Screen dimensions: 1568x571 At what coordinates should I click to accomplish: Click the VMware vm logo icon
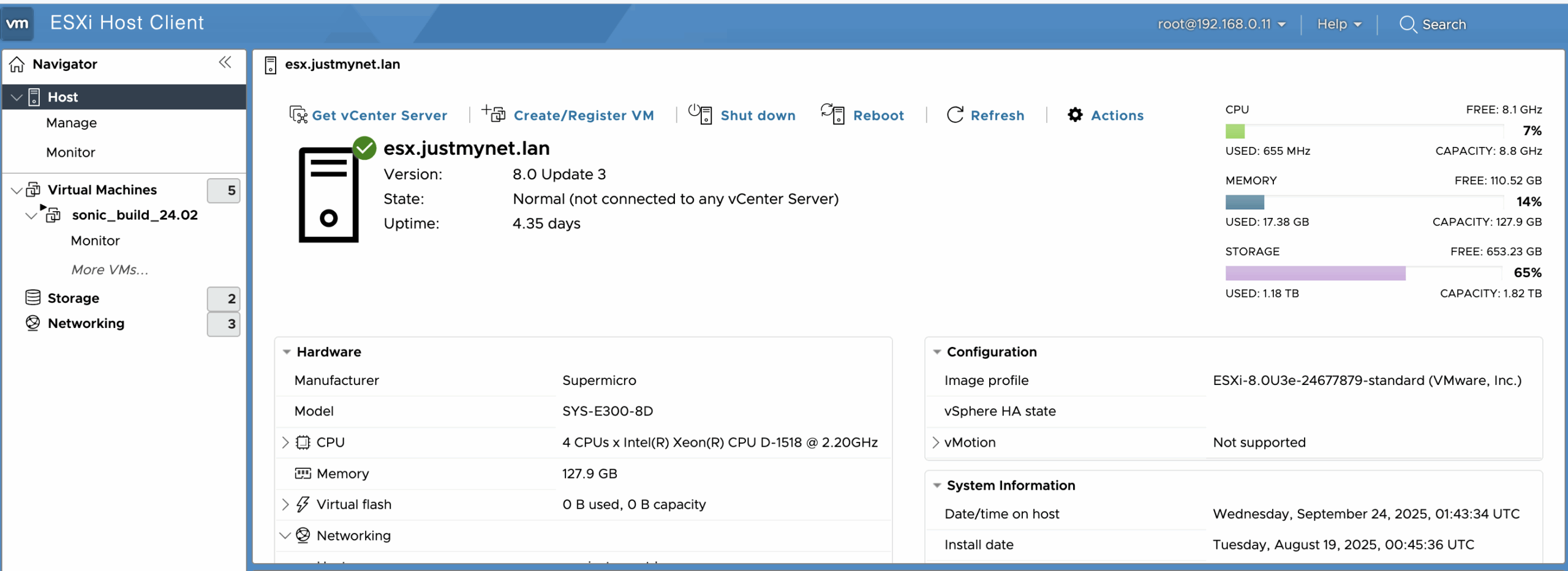tap(17, 24)
